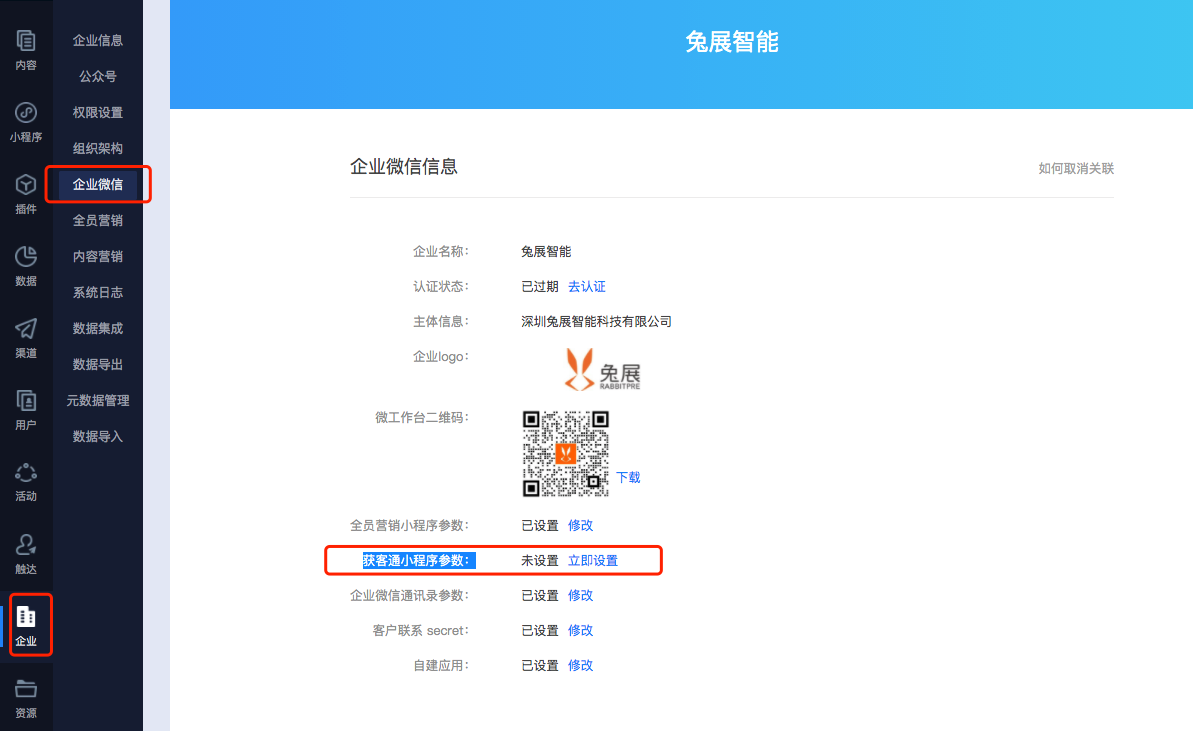Click the 兔展智能 banner title
The width and height of the screenshot is (1193, 731).
click(732, 42)
